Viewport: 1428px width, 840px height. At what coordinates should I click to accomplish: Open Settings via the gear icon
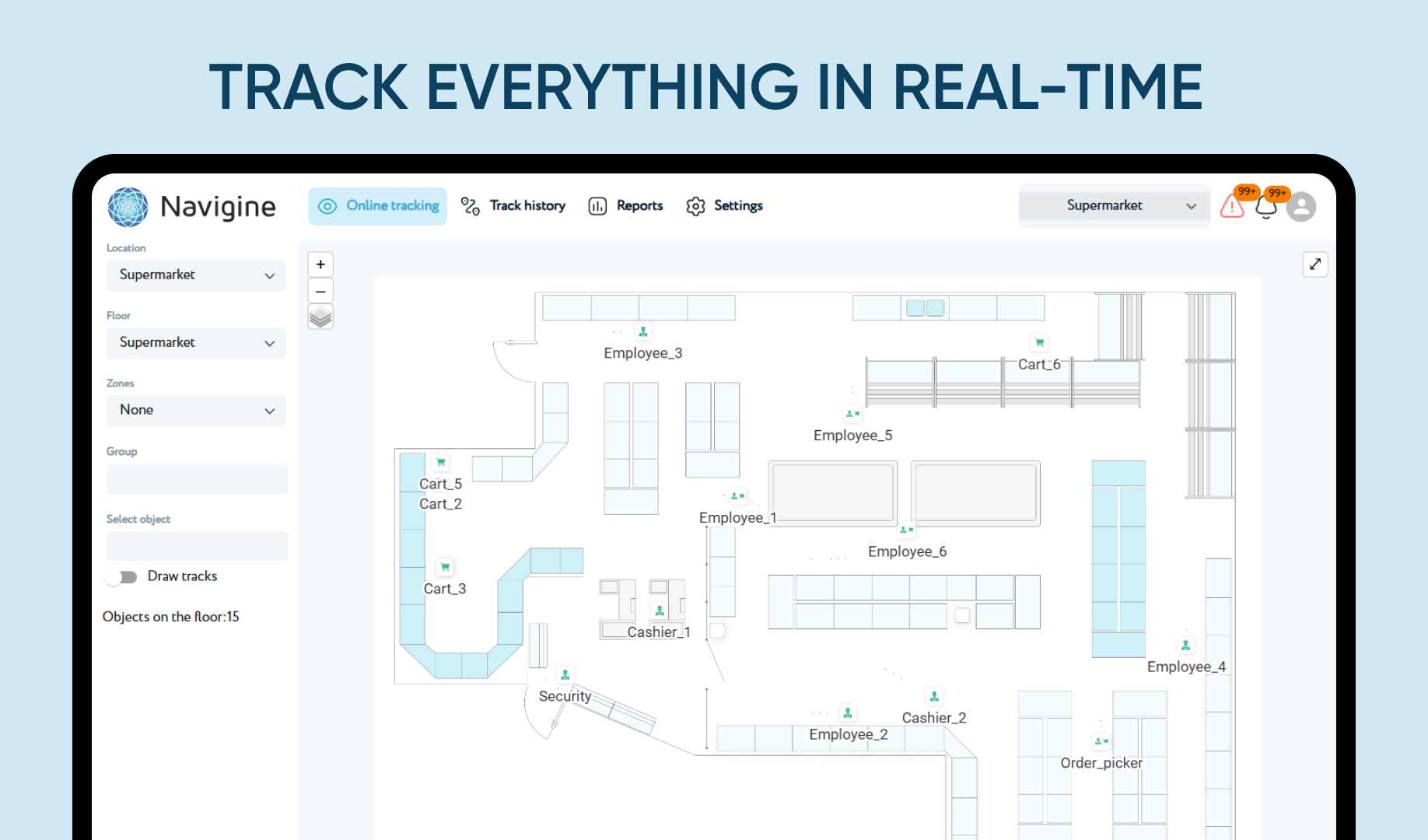(x=696, y=205)
